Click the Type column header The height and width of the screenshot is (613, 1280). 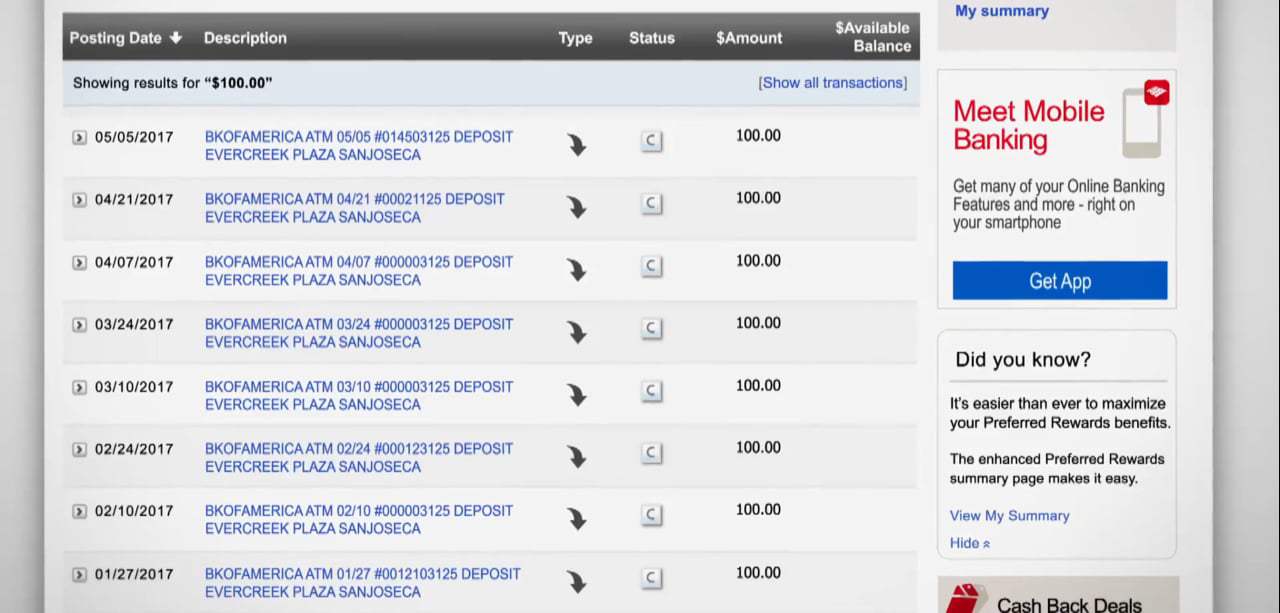575,38
